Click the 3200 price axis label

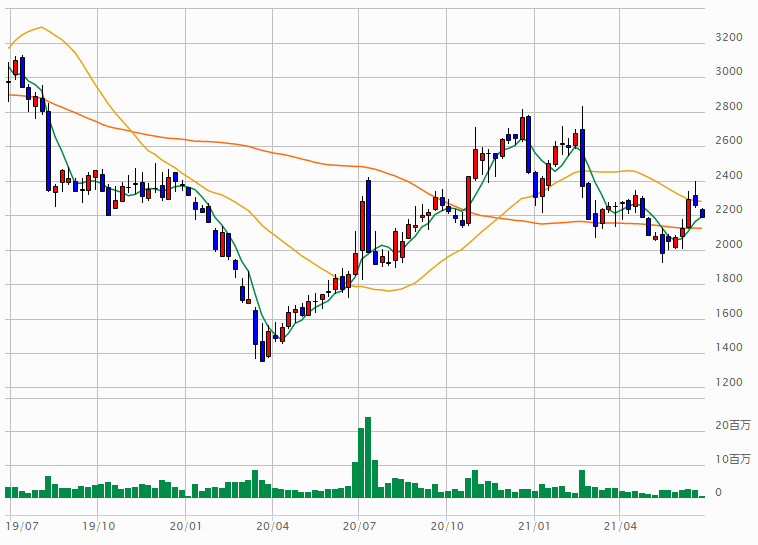(729, 37)
